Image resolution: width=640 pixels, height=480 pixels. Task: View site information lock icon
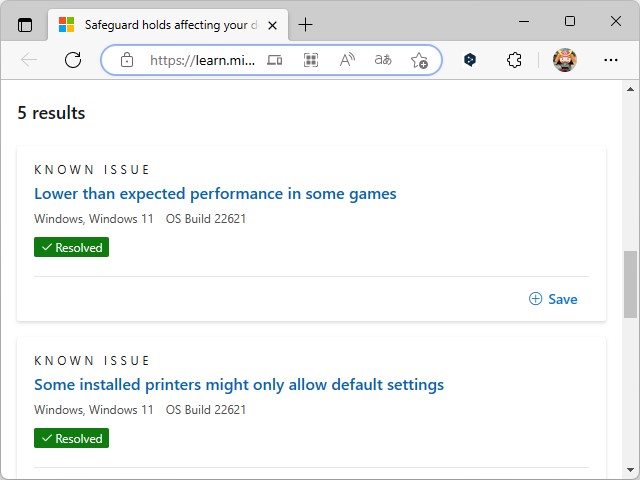pos(127,60)
